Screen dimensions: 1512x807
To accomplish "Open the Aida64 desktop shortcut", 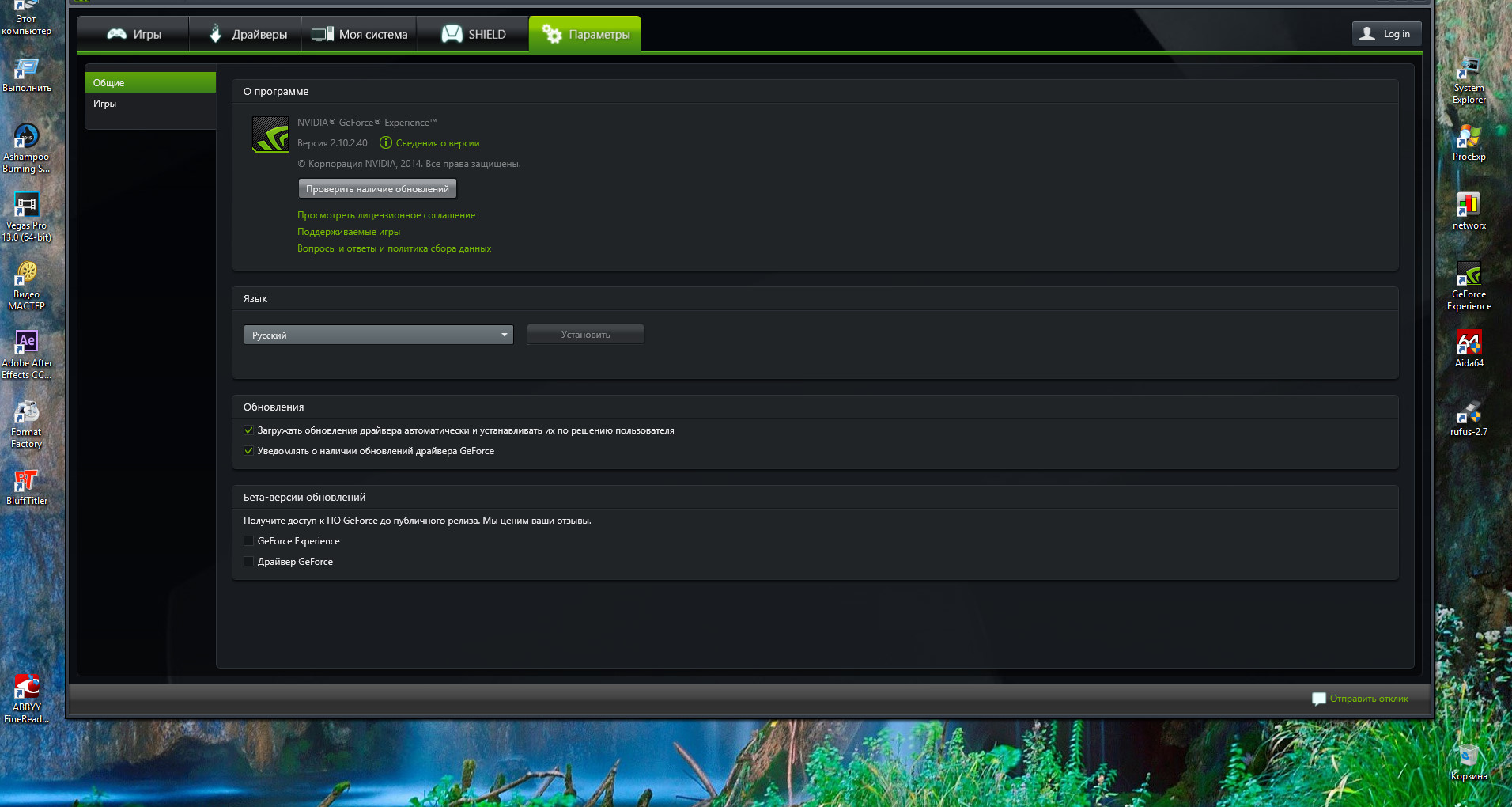I will (x=1469, y=344).
